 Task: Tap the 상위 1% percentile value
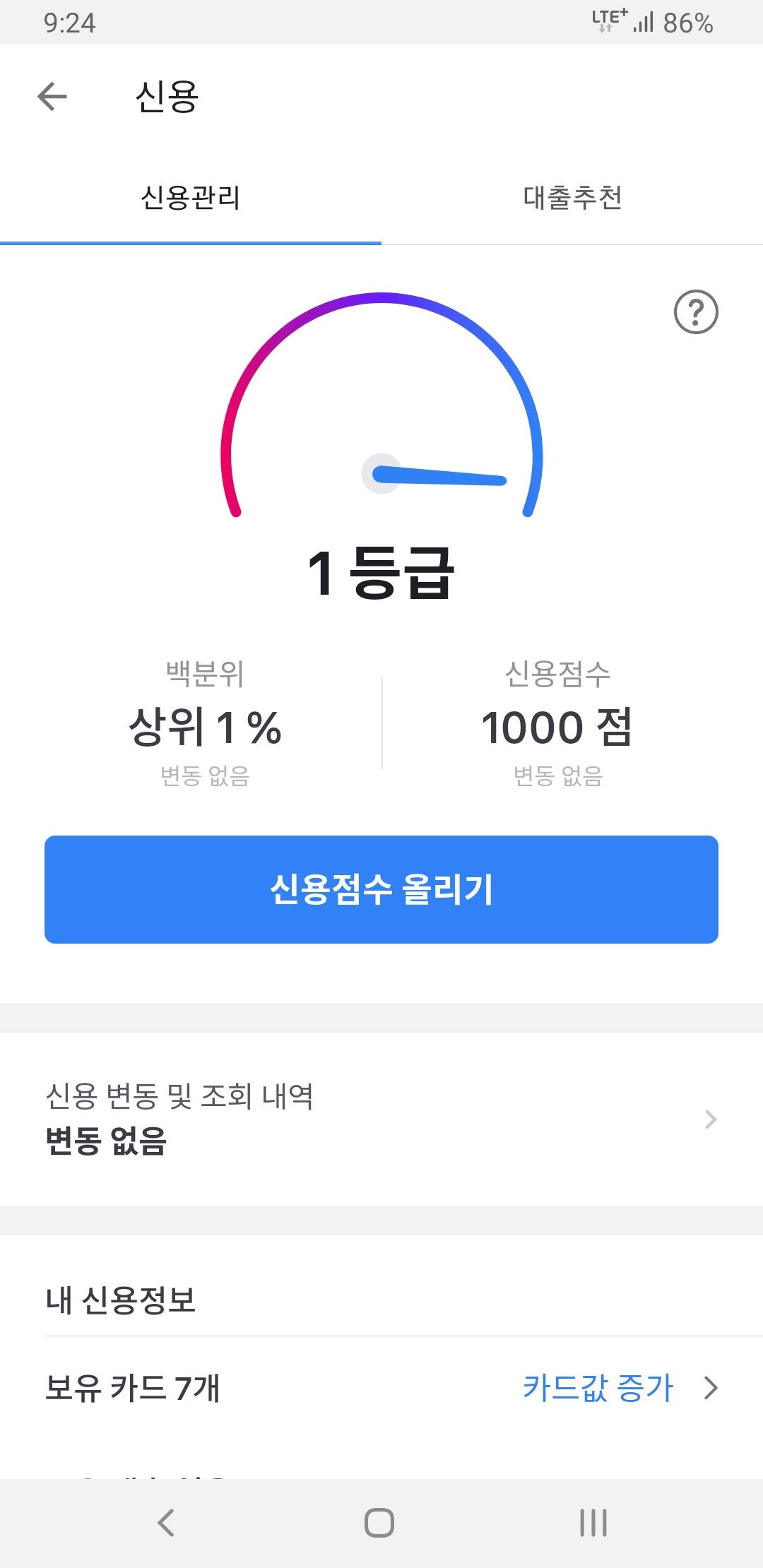pos(205,727)
